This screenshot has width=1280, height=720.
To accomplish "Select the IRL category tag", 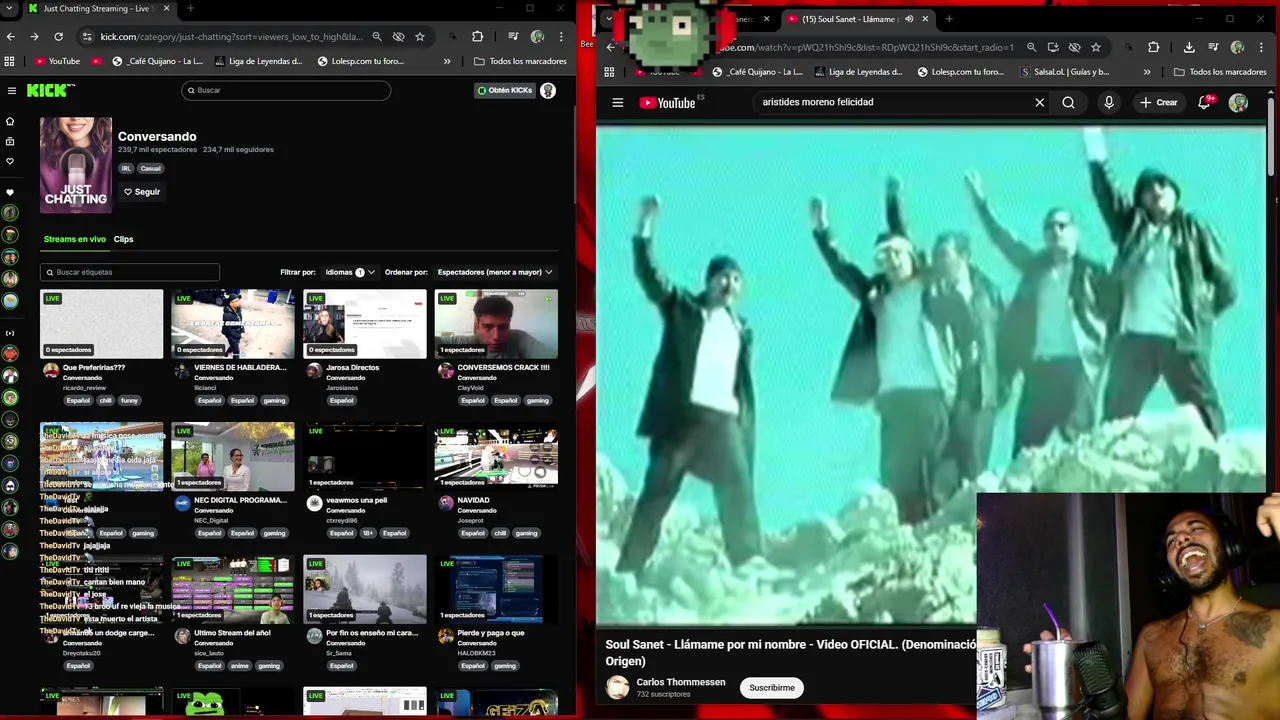I will tap(126, 168).
